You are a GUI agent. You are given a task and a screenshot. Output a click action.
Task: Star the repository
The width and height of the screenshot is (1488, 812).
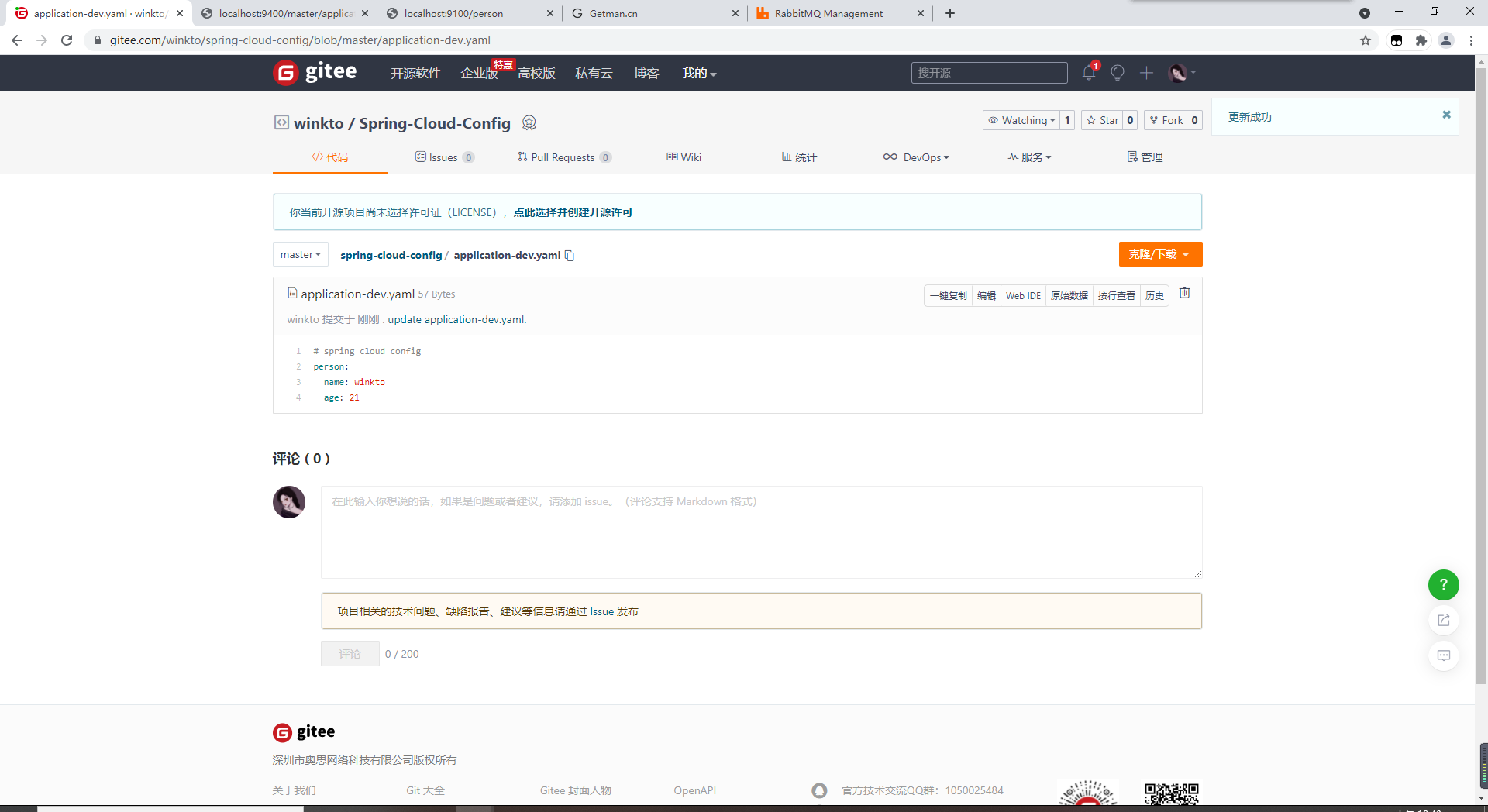coord(1102,120)
